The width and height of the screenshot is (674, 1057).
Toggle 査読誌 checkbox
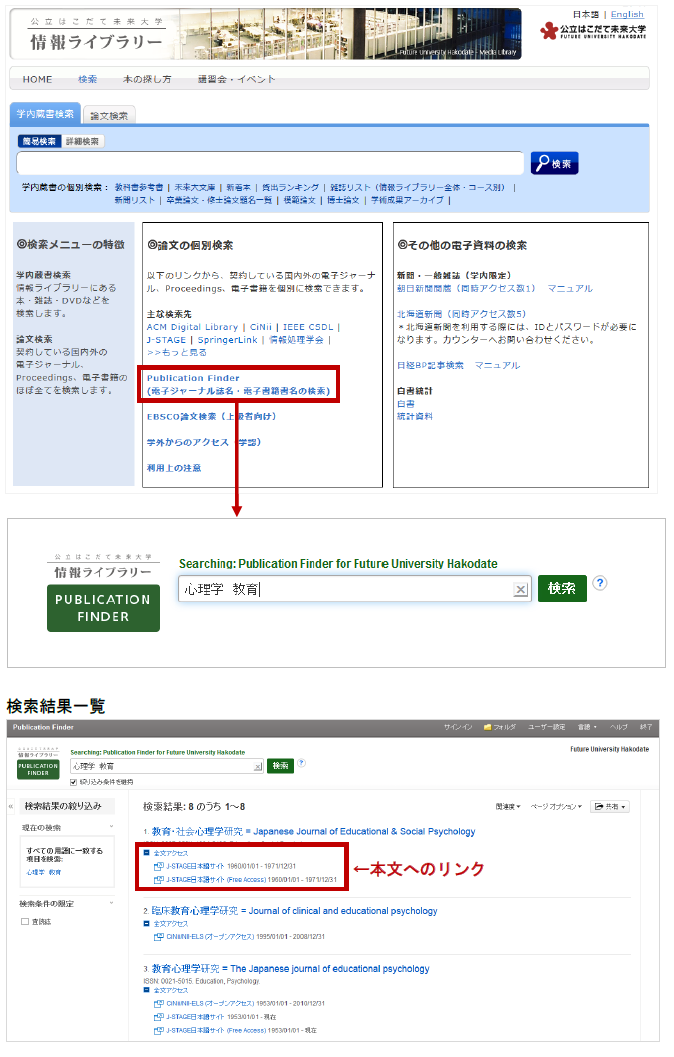point(25,922)
